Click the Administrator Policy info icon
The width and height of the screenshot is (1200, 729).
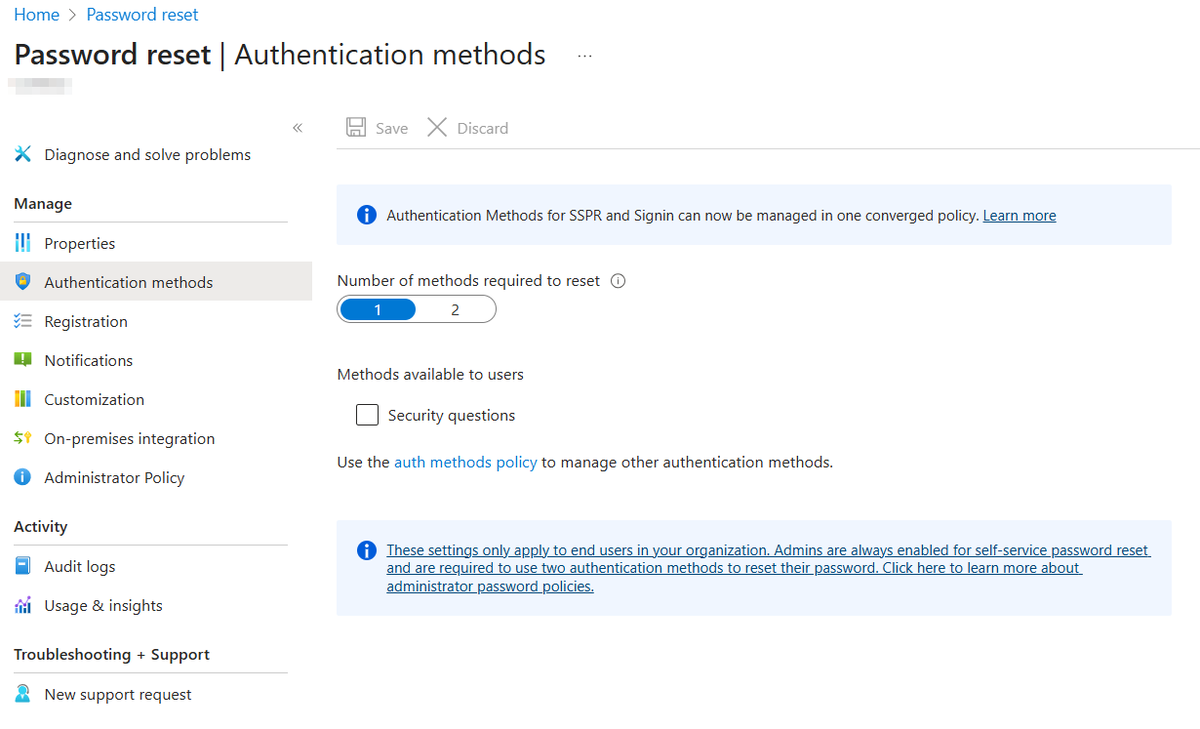23,477
